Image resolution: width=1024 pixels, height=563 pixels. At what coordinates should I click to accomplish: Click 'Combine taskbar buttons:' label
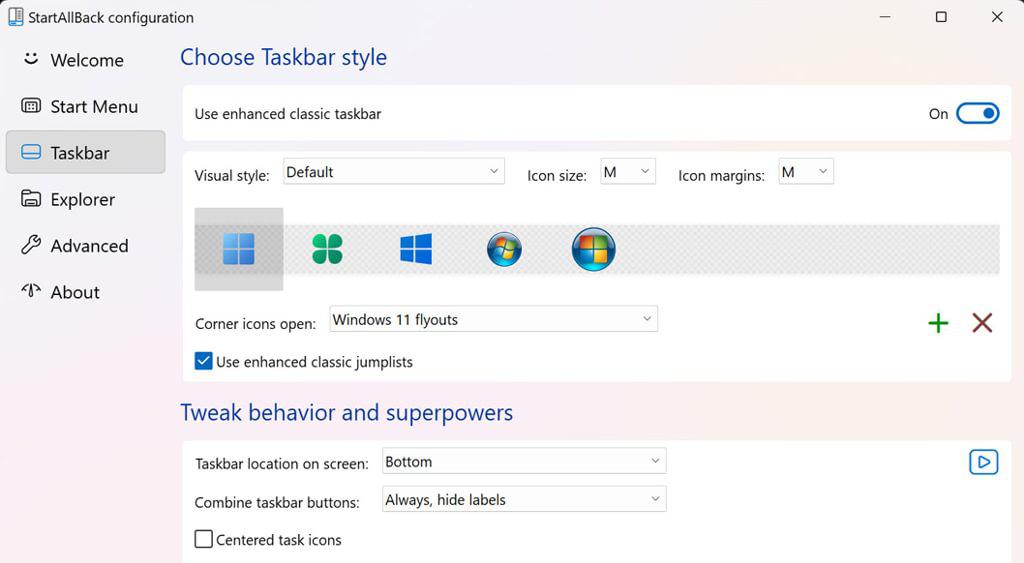[x=277, y=502]
